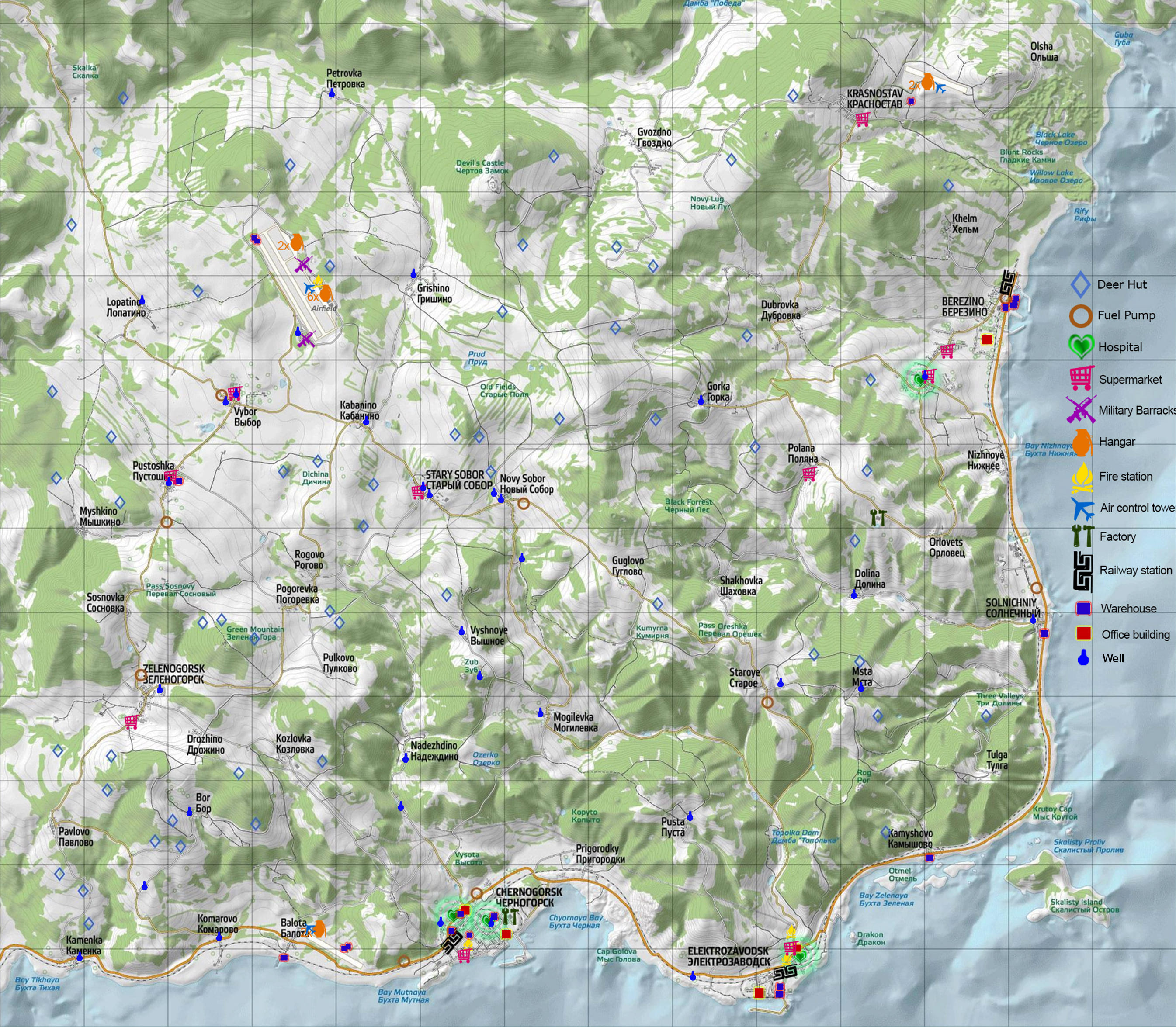The height and width of the screenshot is (1027, 1176).
Task: Select the red office building in Berezino
Action: point(987,340)
